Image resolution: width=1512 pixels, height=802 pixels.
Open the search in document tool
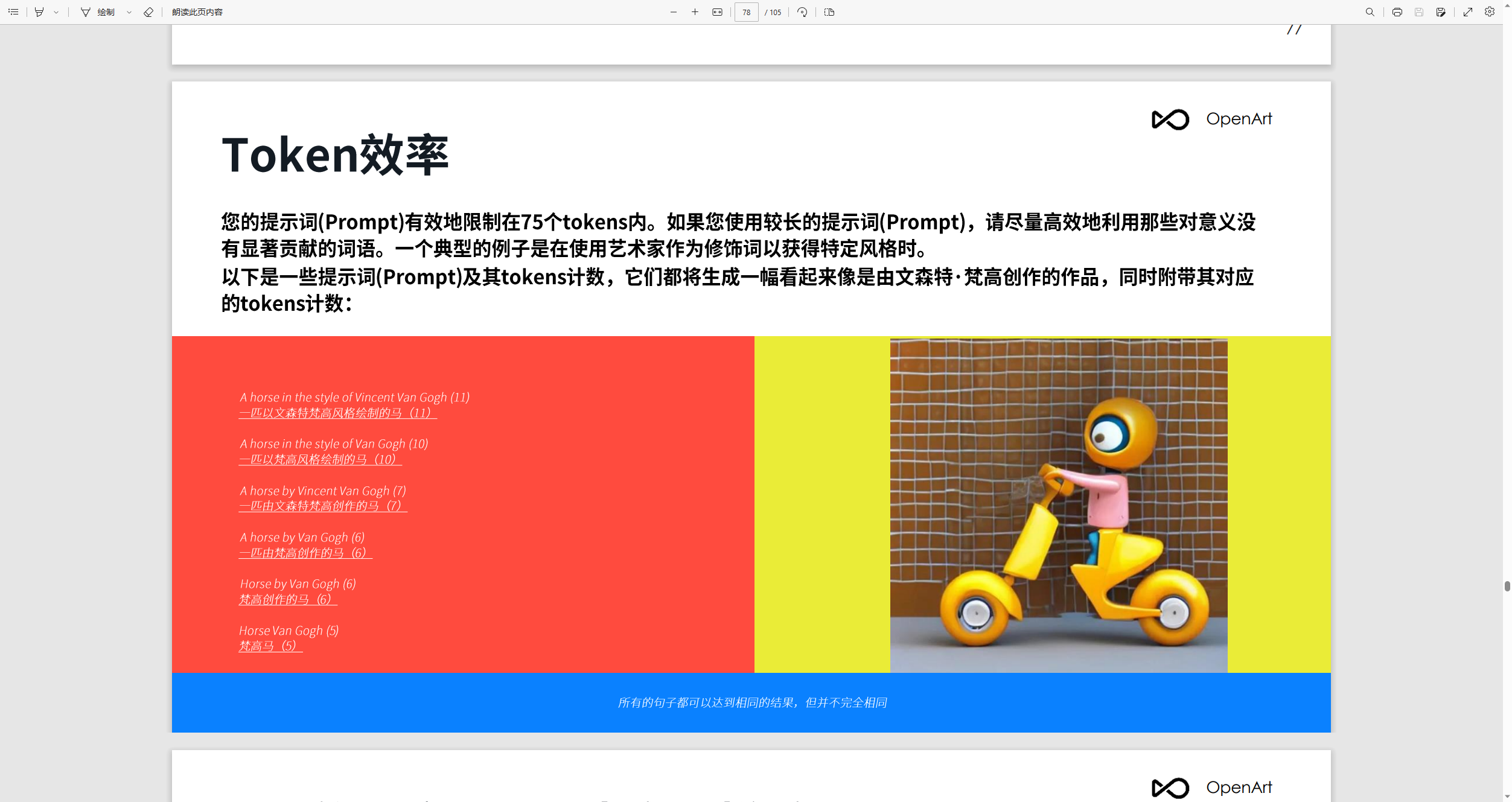coord(1370,12)
